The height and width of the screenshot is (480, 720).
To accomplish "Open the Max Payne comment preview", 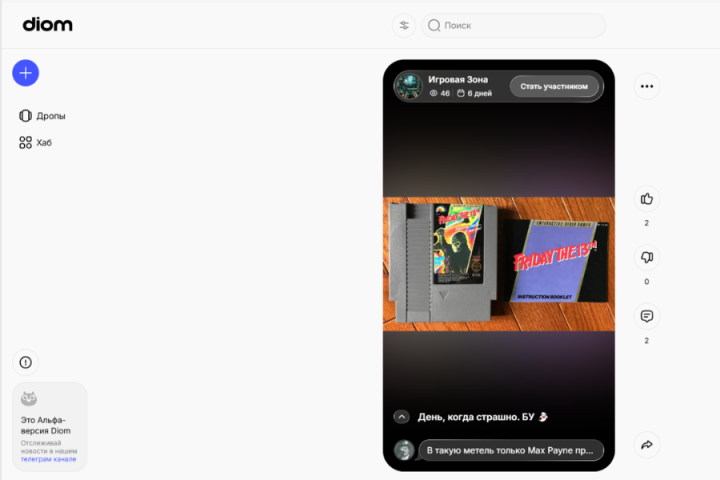I will click(510, 451).
